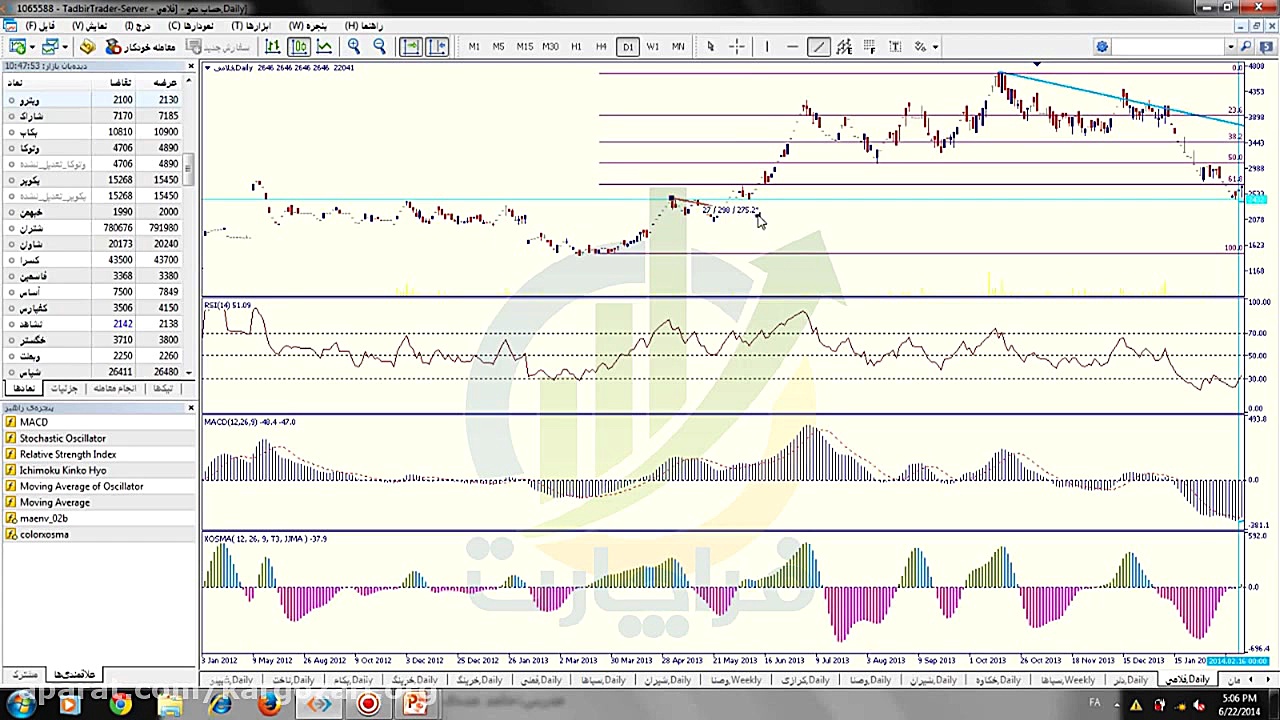Switch to bar chart icon
The width and height of the screenshot is (1280, 720).
pos(272,46)
